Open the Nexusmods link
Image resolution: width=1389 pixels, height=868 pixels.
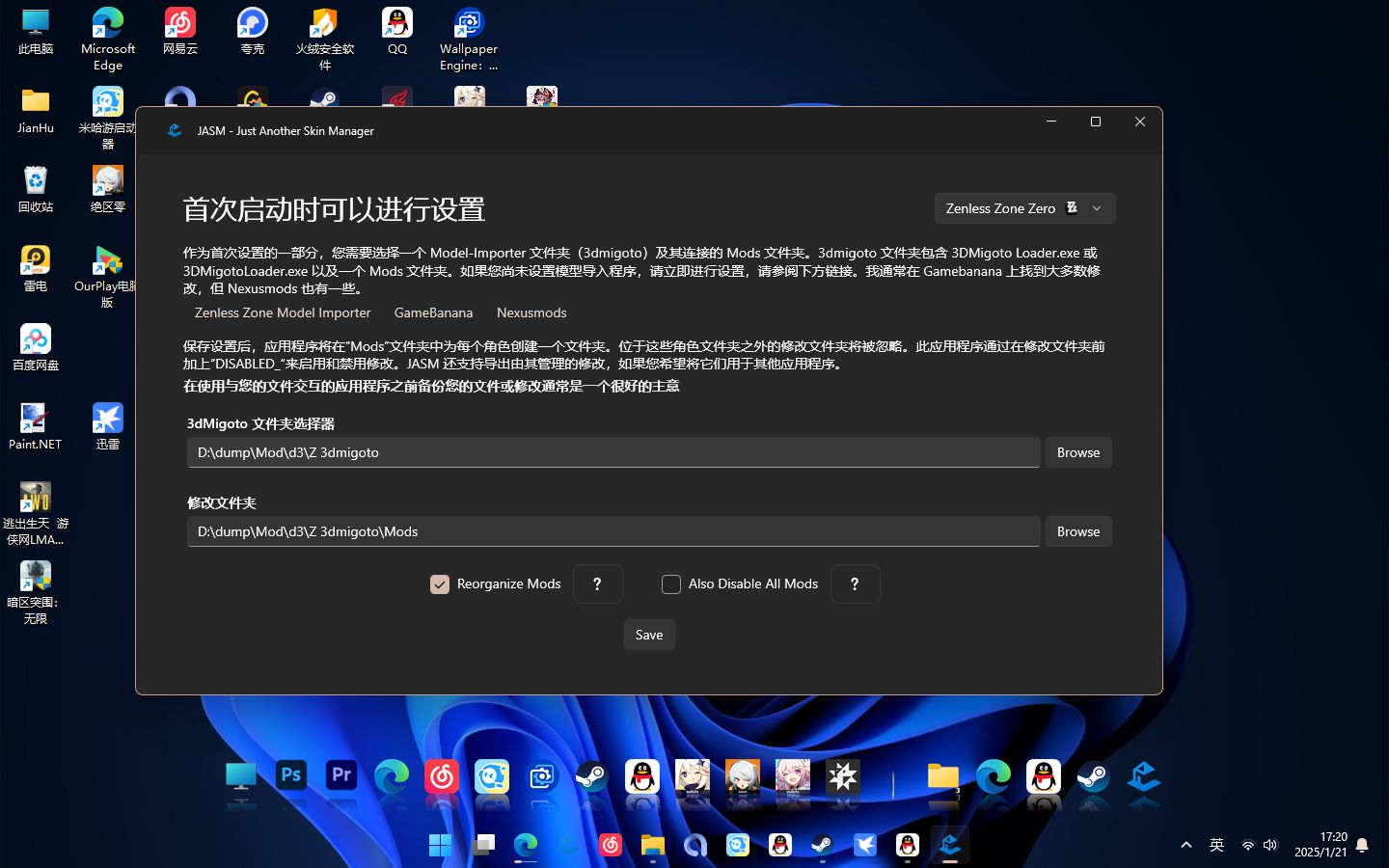[531, 312]
